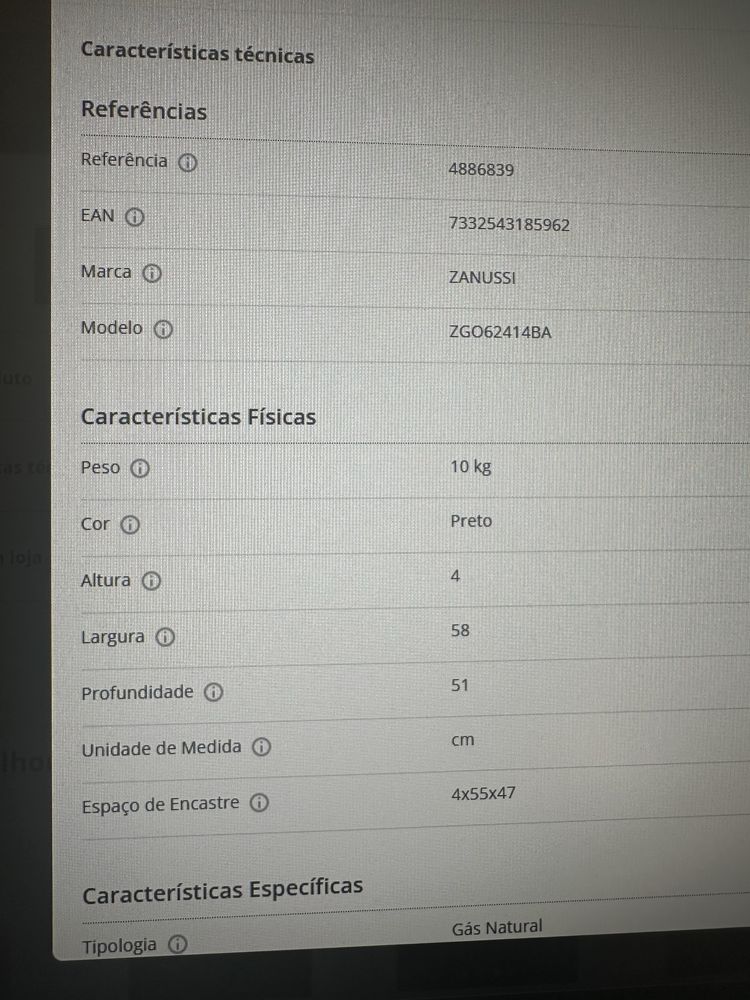
Task: Click the info icon beside Modelo
Action: [x=163, y=330]
